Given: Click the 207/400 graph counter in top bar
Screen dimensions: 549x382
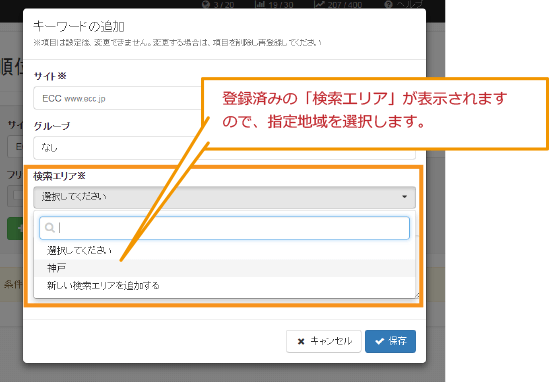Looking at the screenshot, I should [x=338, y=4].
